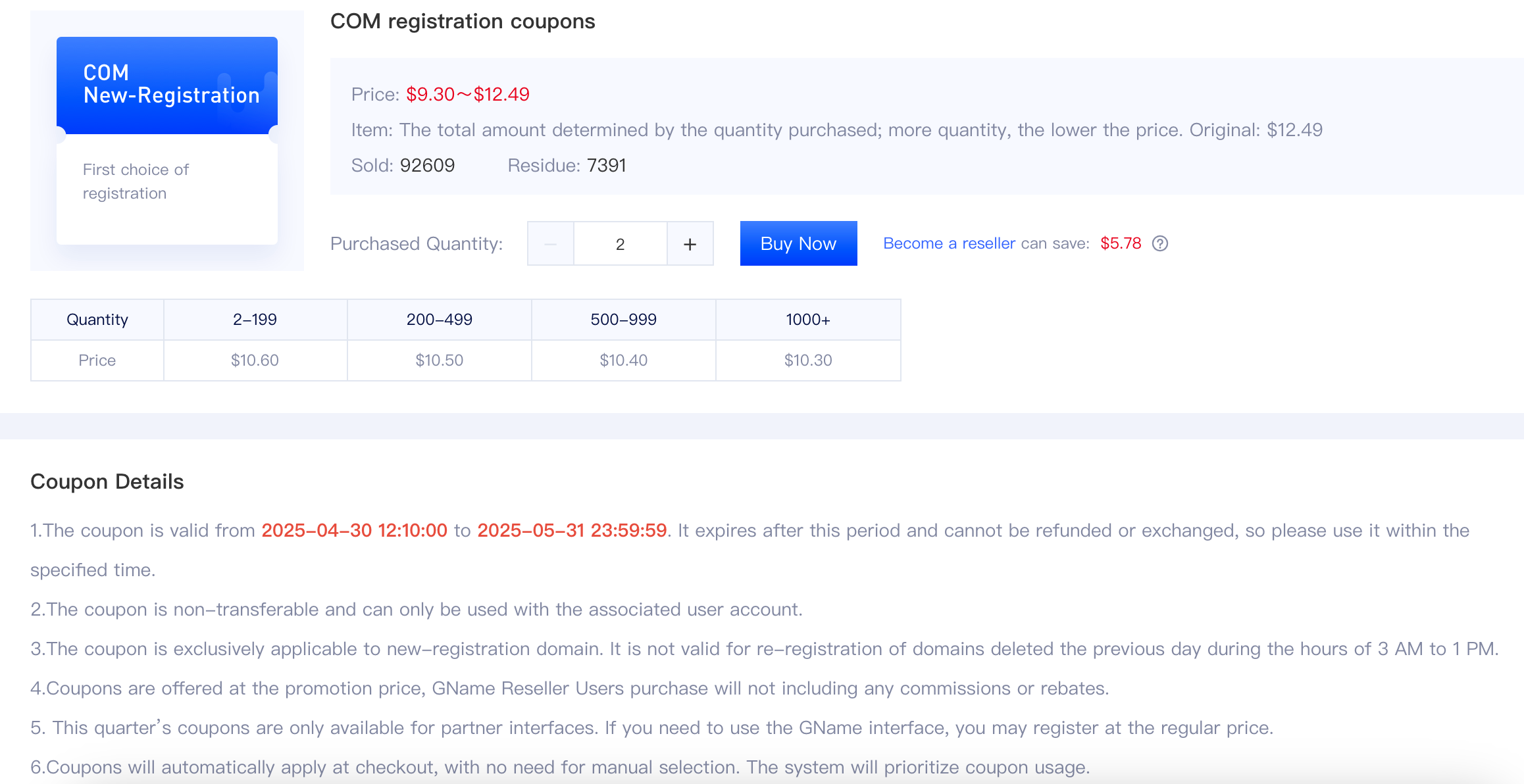Click the $10.40 price cell
Image resolution: width=1524 pixels, height=784 pixels.
pos(624,360)
